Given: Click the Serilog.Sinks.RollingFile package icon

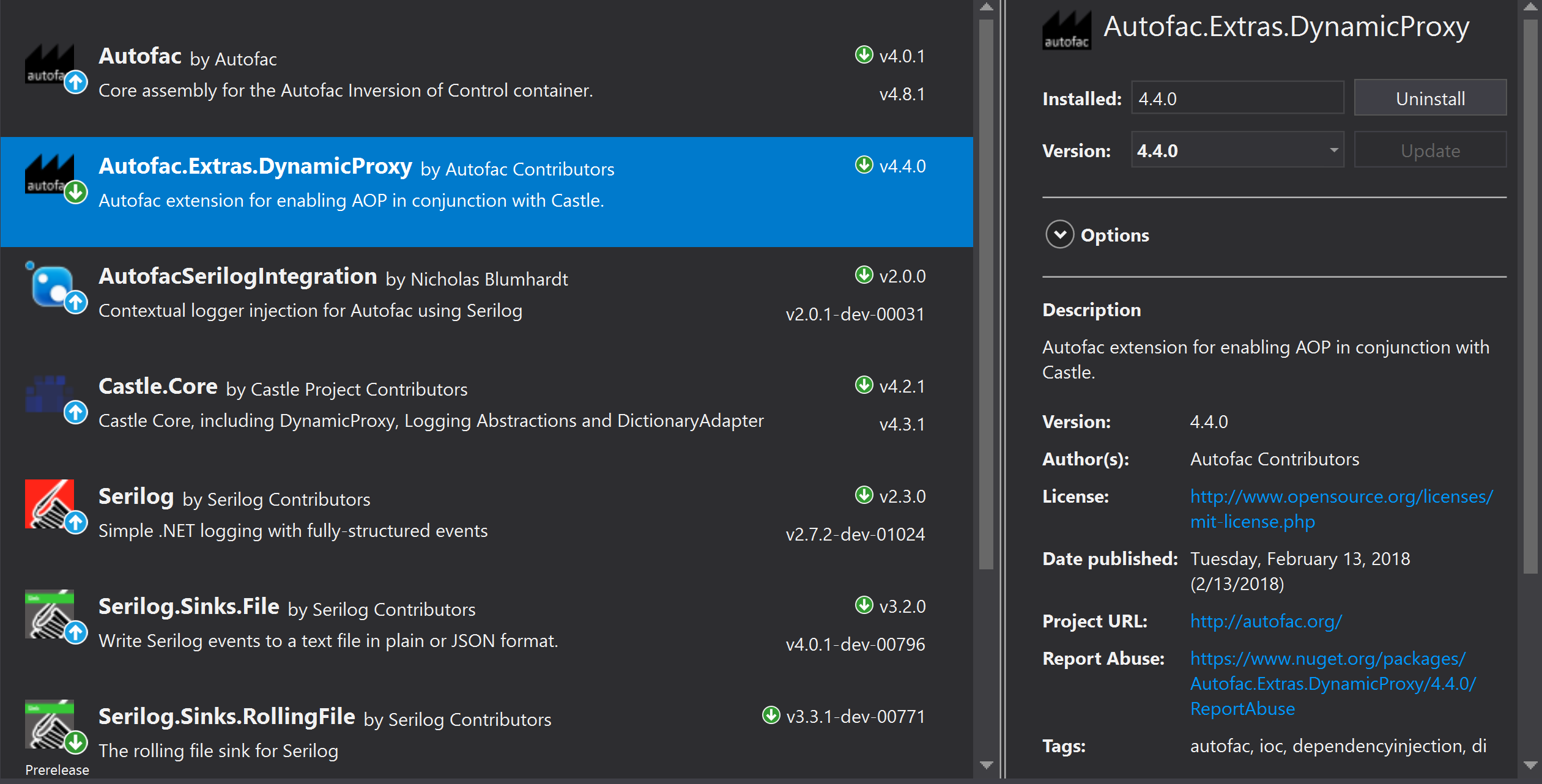Looking at the screenshot, I should [49, 724].
